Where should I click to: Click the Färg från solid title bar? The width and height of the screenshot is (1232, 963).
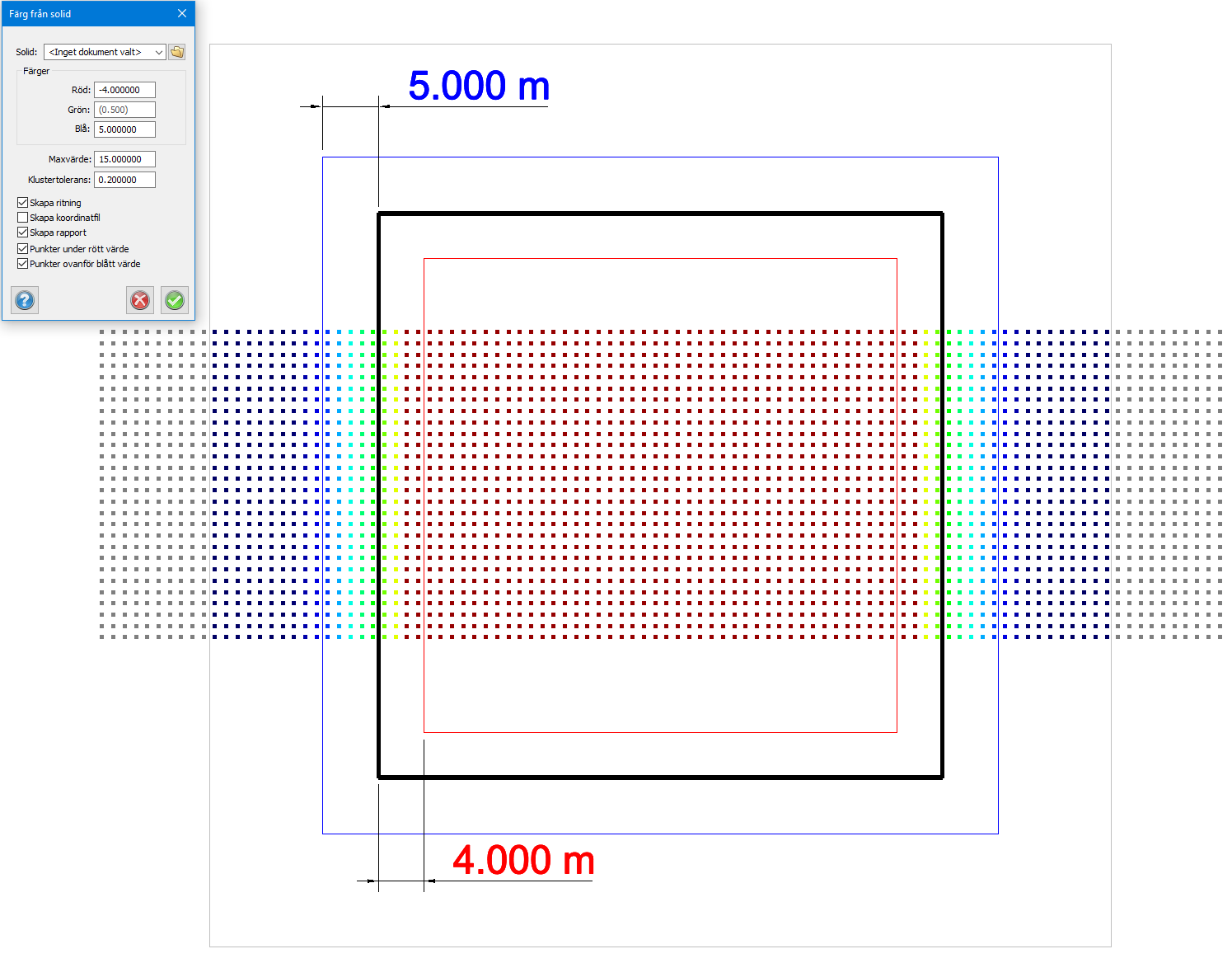click(82, 13)
